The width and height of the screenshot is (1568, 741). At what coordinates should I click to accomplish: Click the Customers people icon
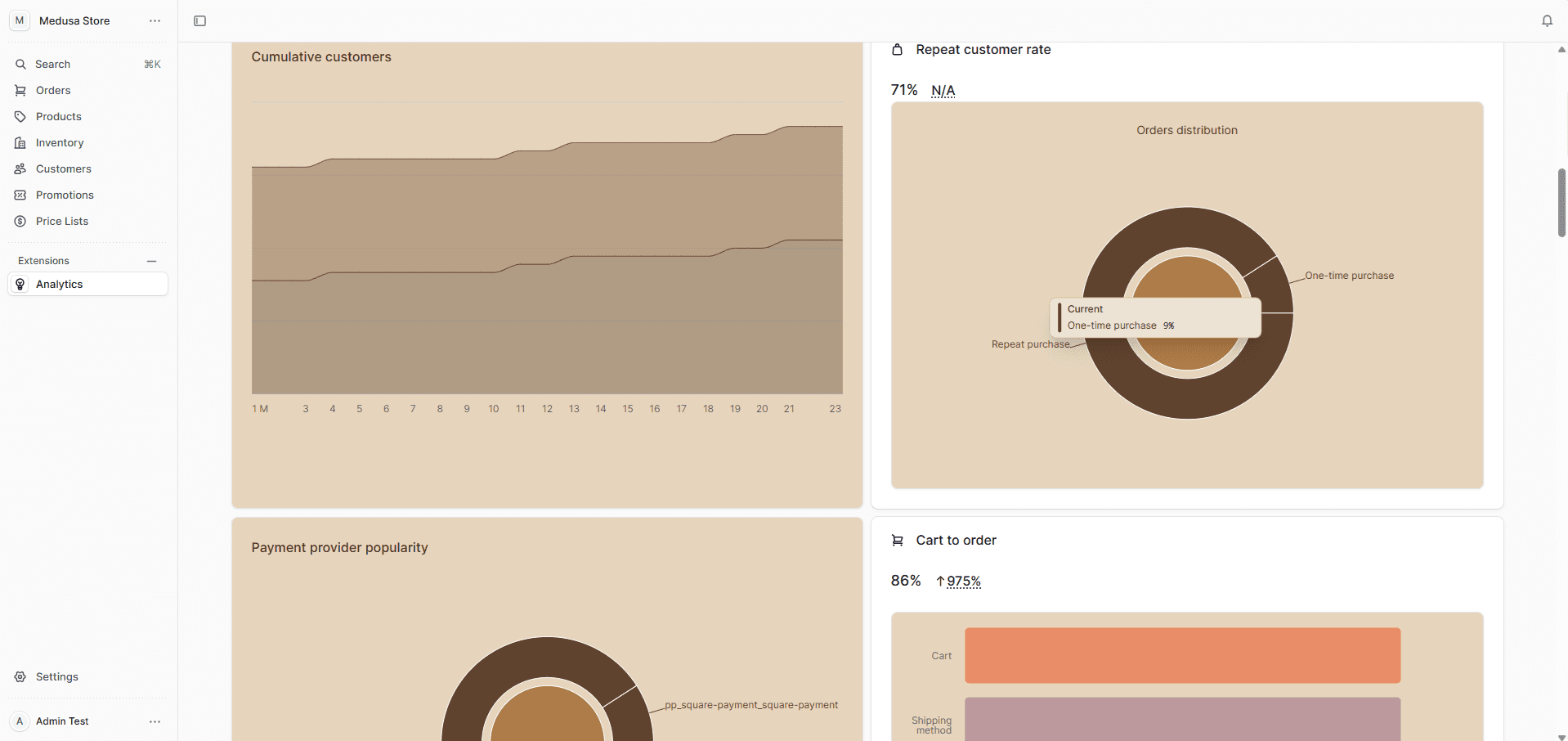pyautogui.click(x=20, y=169)
